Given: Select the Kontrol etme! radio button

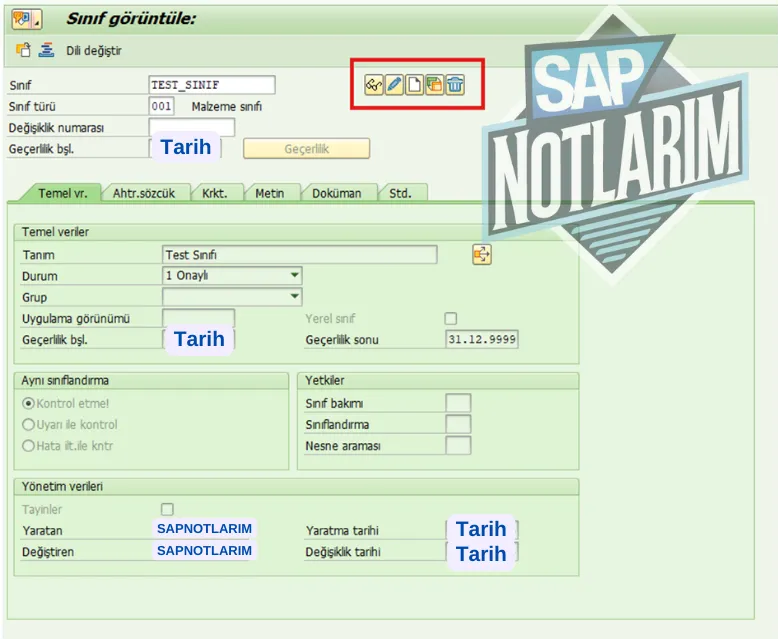Looking at the screenshot, I should pos(28,403).
